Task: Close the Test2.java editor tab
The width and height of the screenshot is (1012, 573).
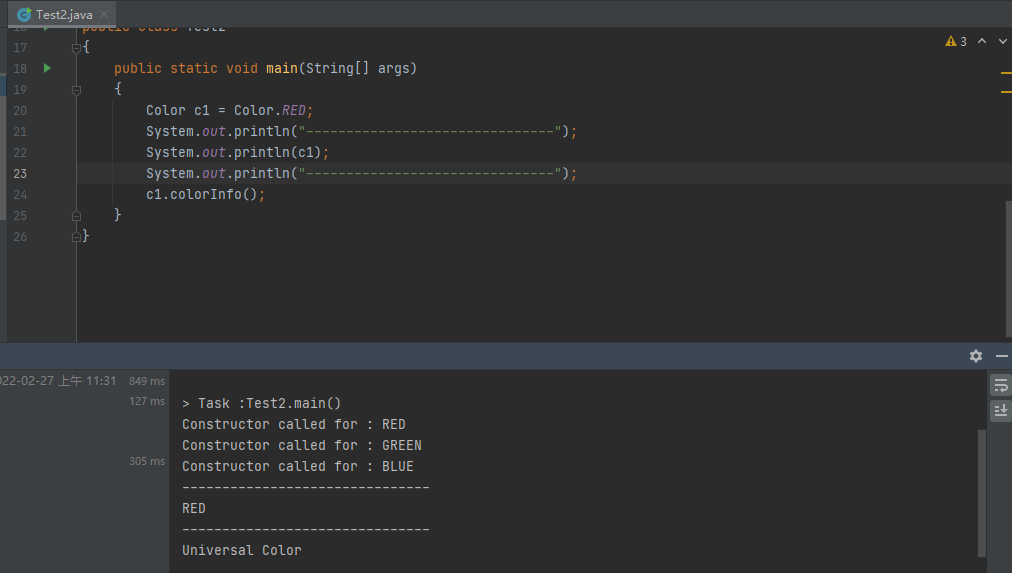Action: pos(108,15)
